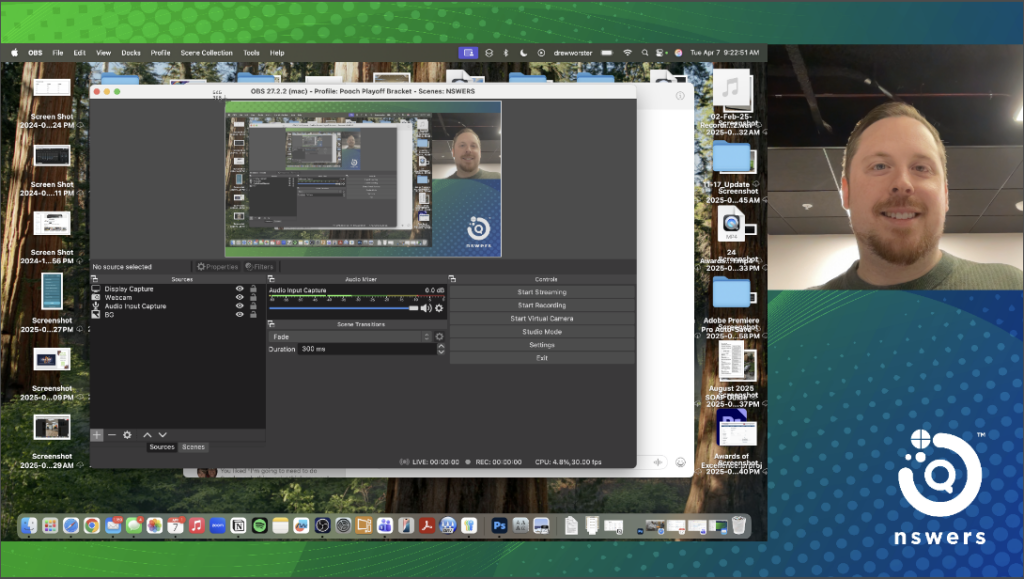The height and width of the screenshot is (579, 1024).
Task: Move source down with the down arrow
Action: tap(162, 435)
